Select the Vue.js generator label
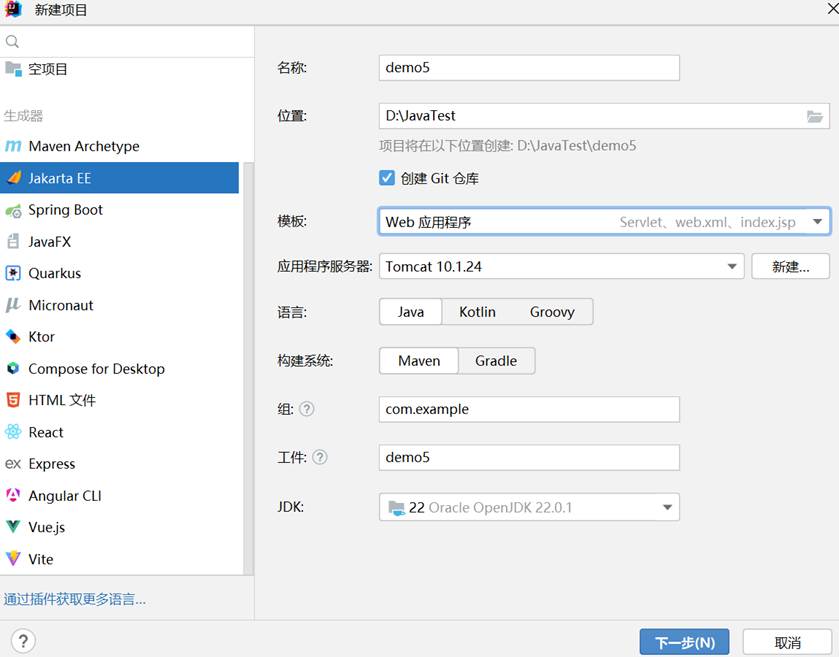The image size is (839, 657). coord(47,528)
